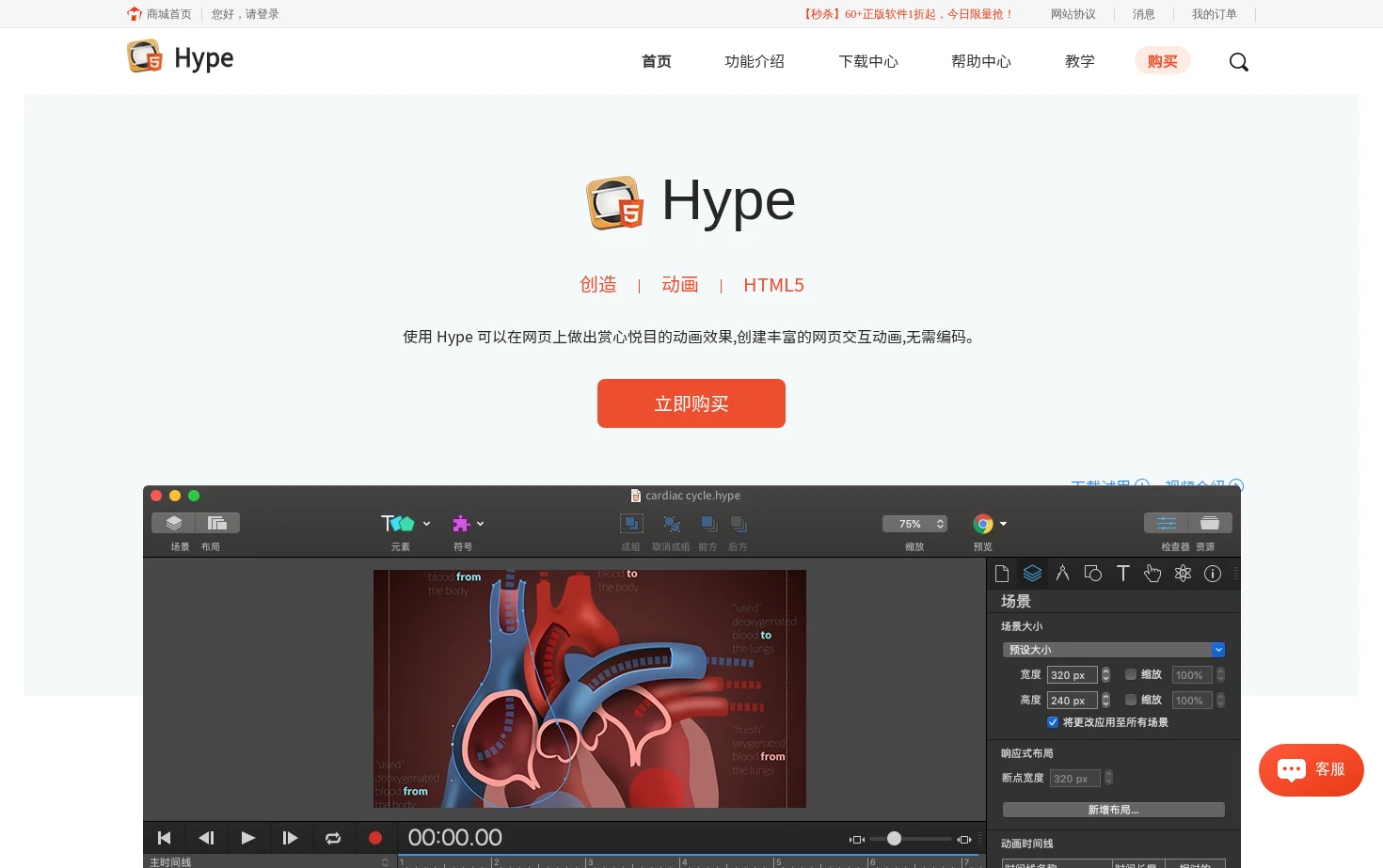
Task: Open the 主时间线 timeline selector
Action: [x=268, y=861]
